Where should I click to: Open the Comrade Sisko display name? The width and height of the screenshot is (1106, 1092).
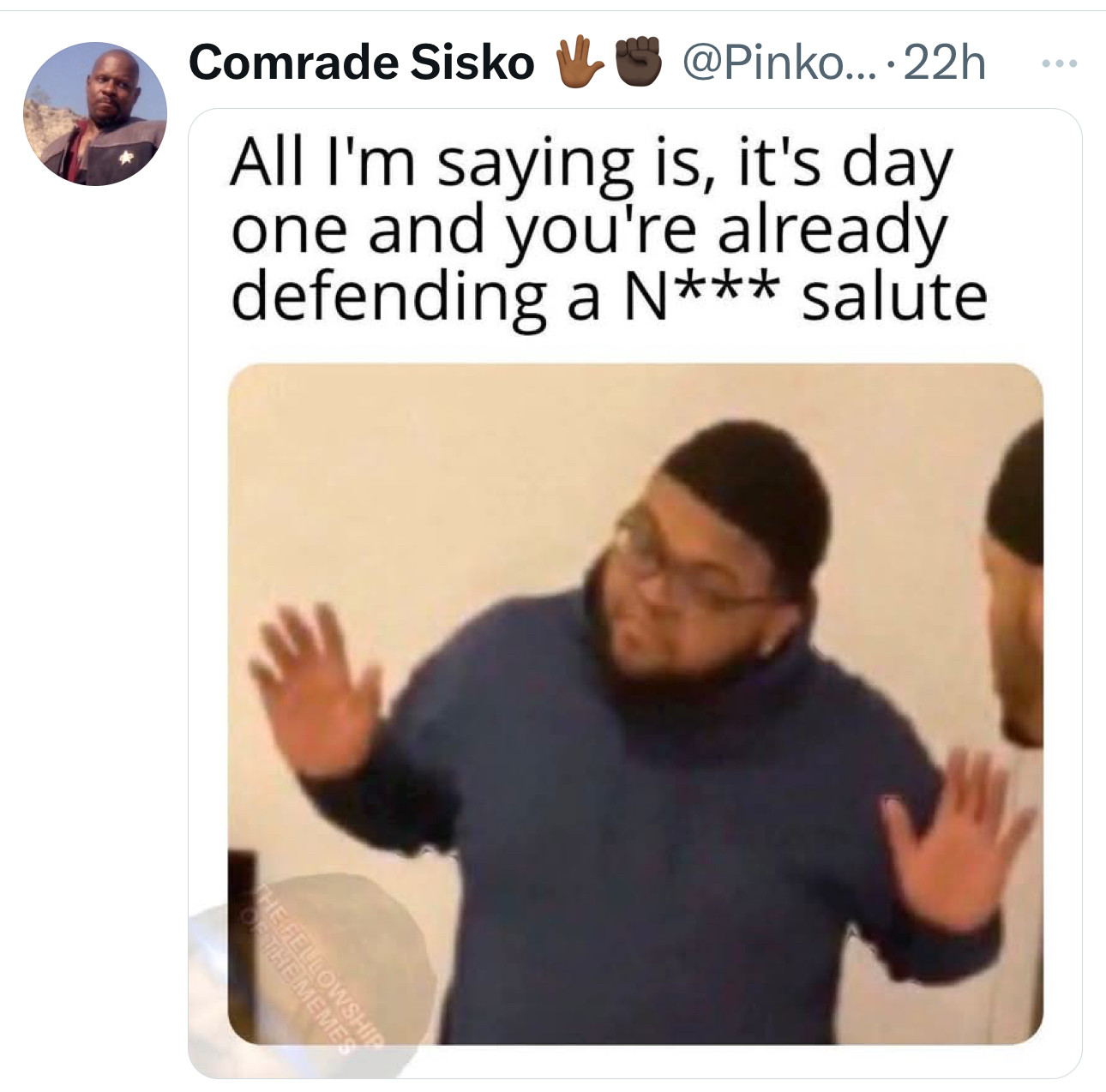360,63
